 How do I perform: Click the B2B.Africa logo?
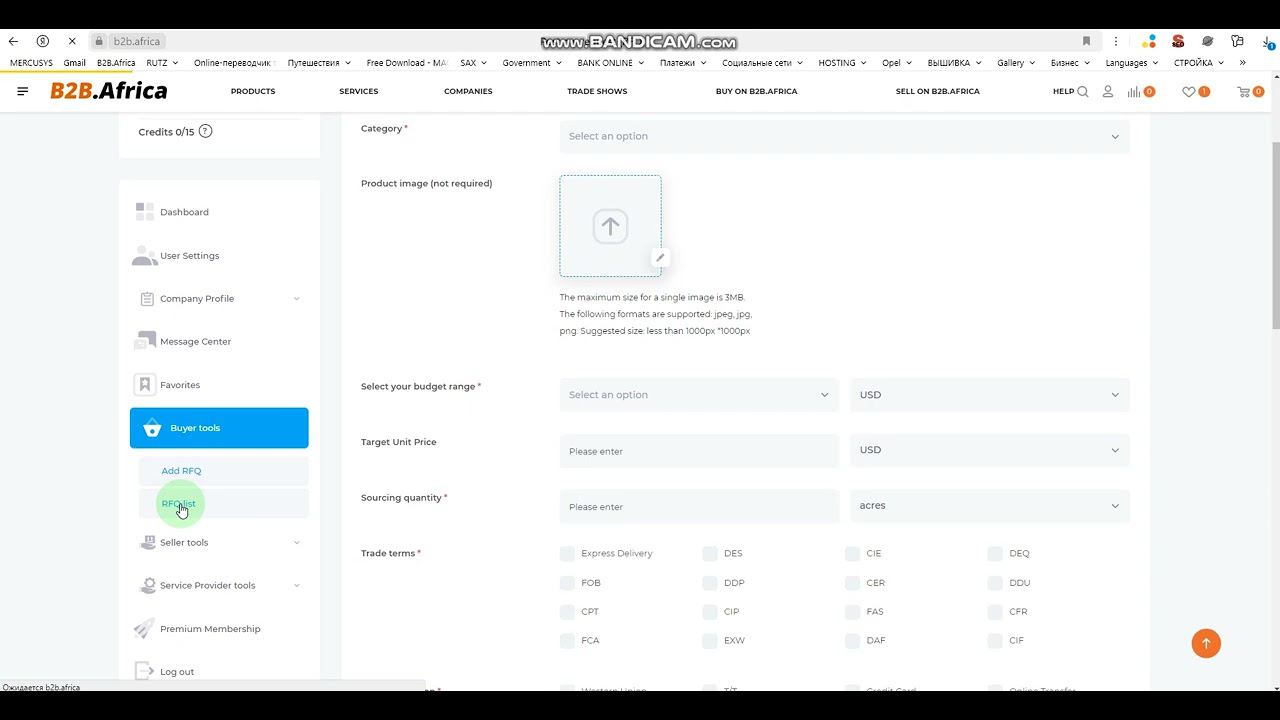(x=109, y=91)
